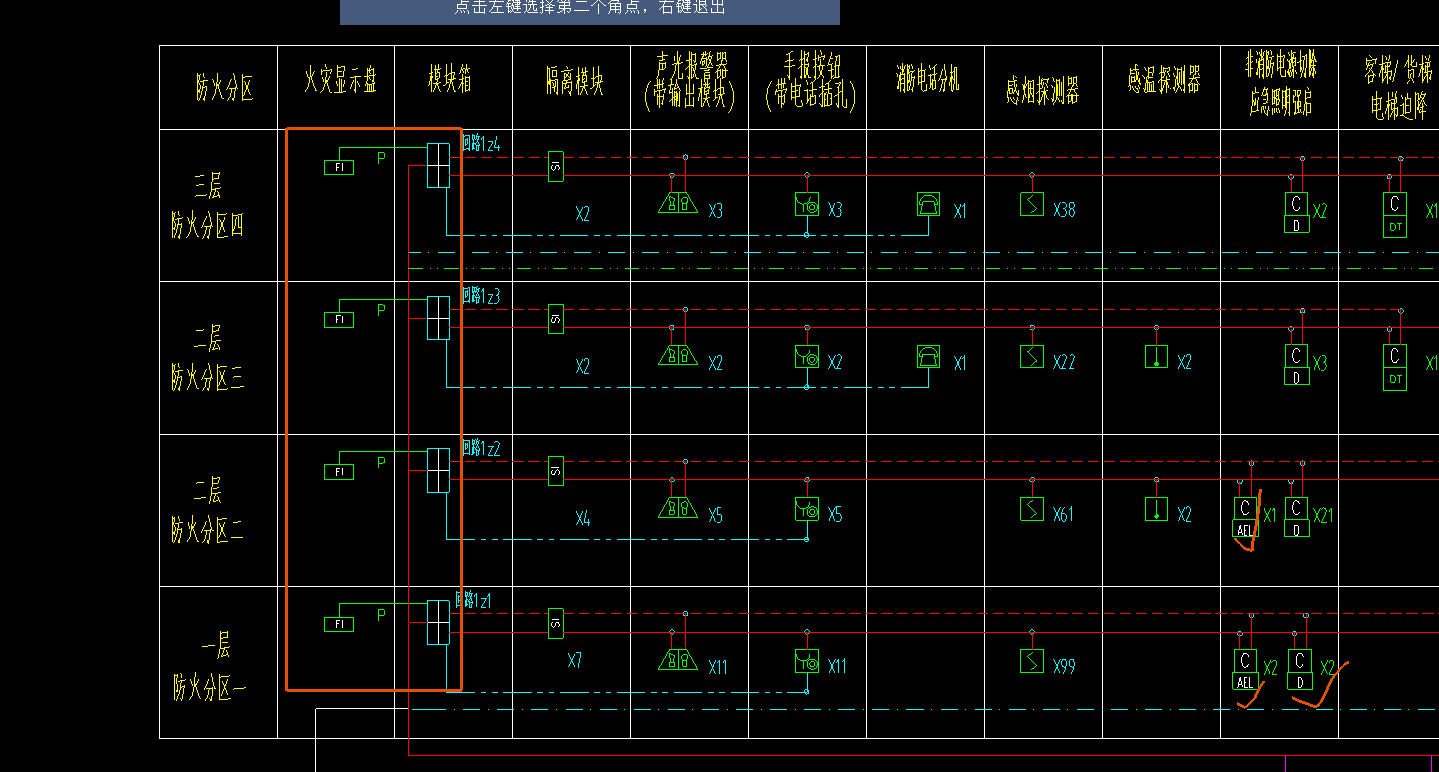Image resolution: width=1439 pixels, height=772 pixels.
Task: Click the 二层 防火分区三 row label
Action: [207, 358]
